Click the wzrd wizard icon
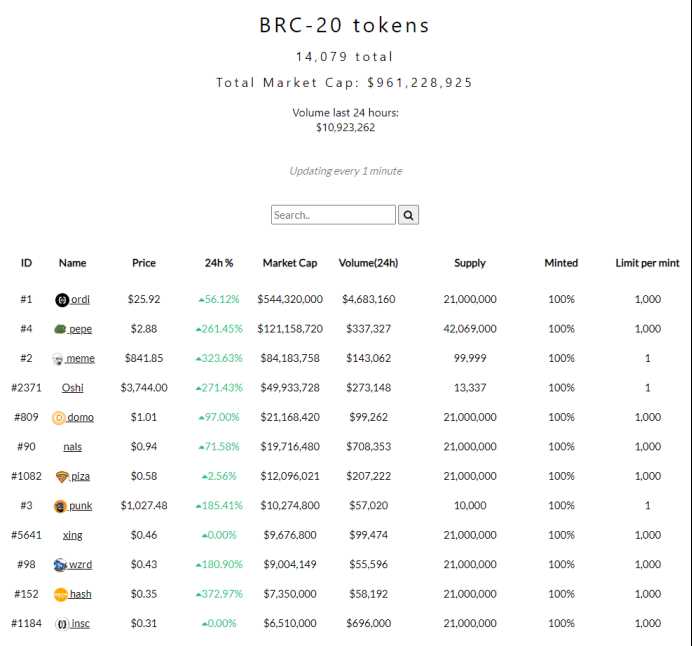692x646 pixels. click(x=60, y=565)
